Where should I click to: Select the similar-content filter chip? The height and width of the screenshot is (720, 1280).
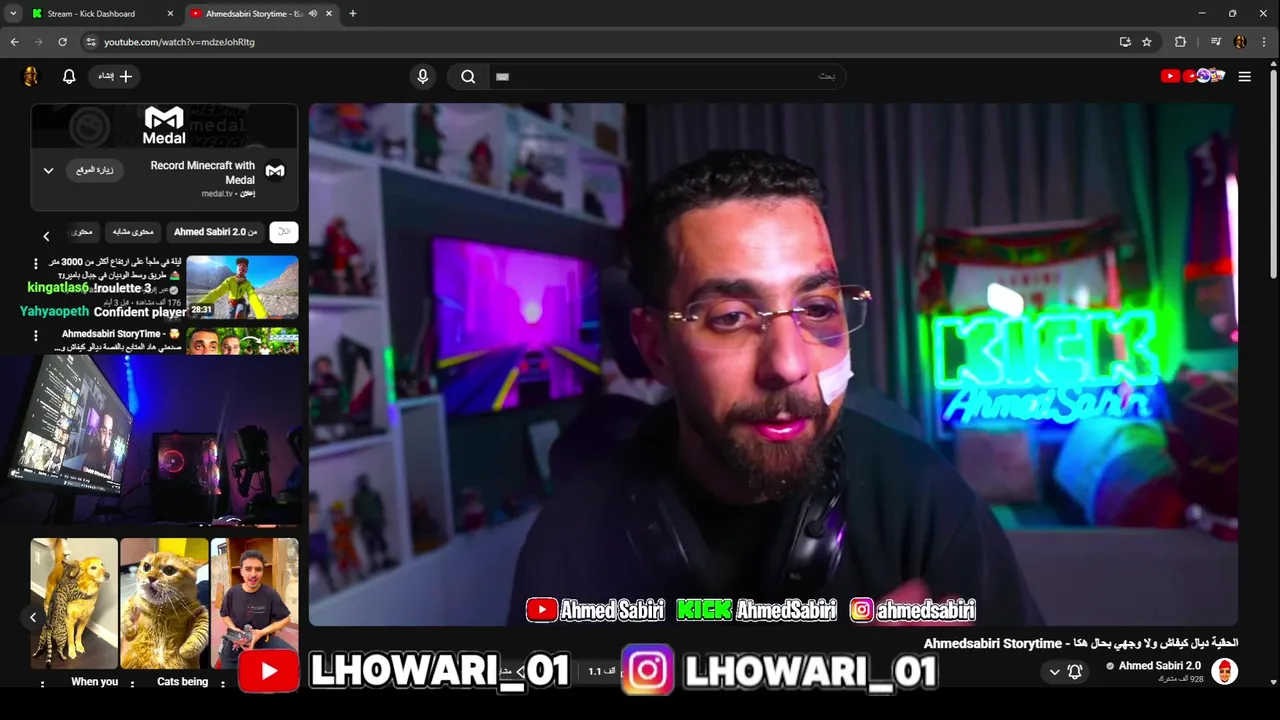point(132,232)
